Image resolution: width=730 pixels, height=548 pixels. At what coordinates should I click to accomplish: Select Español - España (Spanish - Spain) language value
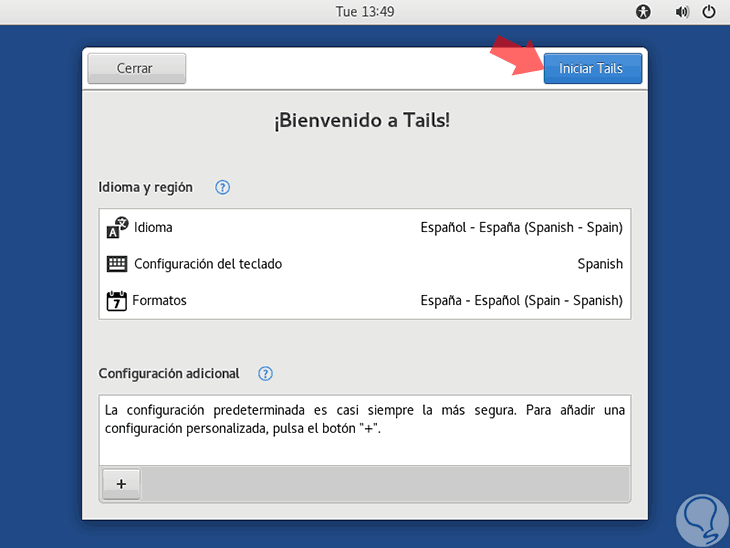point(521,227)
